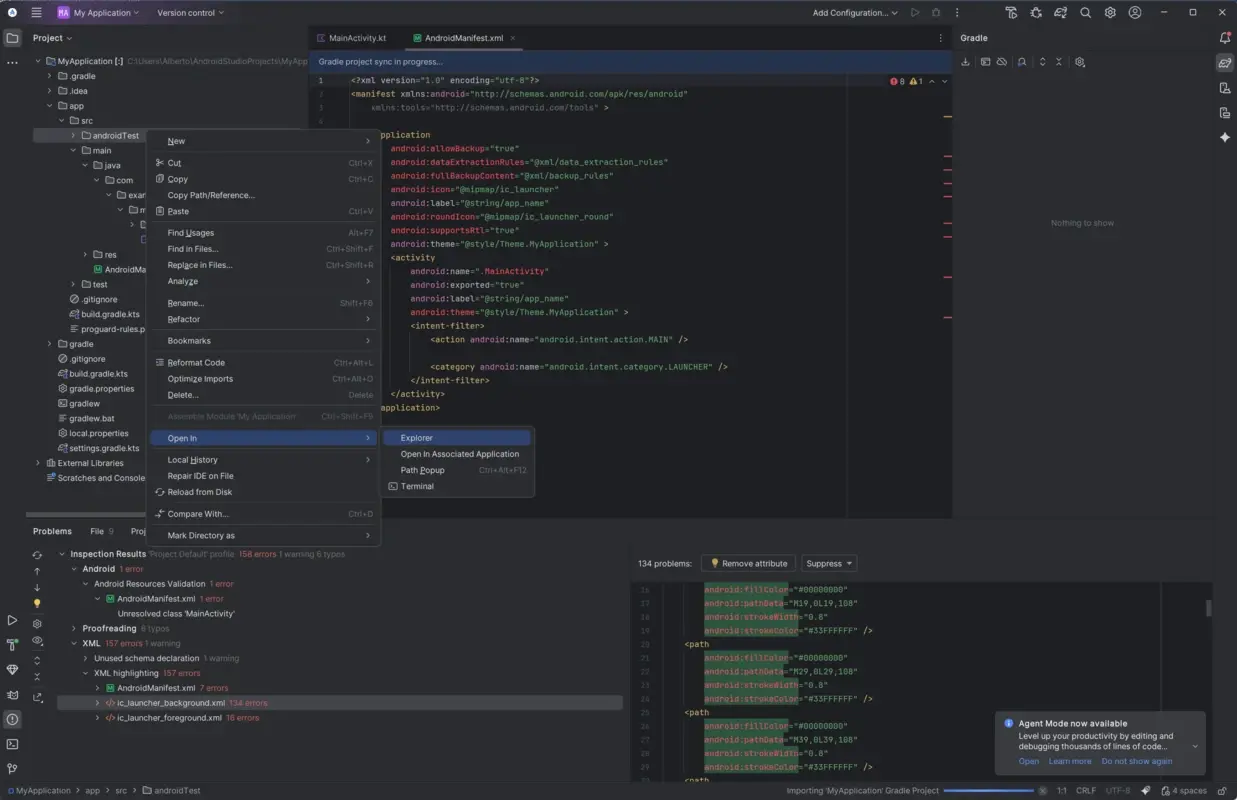This screenshot has height=800, width=1237.
Task: Open IDE Settings gear in title bar
Action: (x=1110, y=12)
